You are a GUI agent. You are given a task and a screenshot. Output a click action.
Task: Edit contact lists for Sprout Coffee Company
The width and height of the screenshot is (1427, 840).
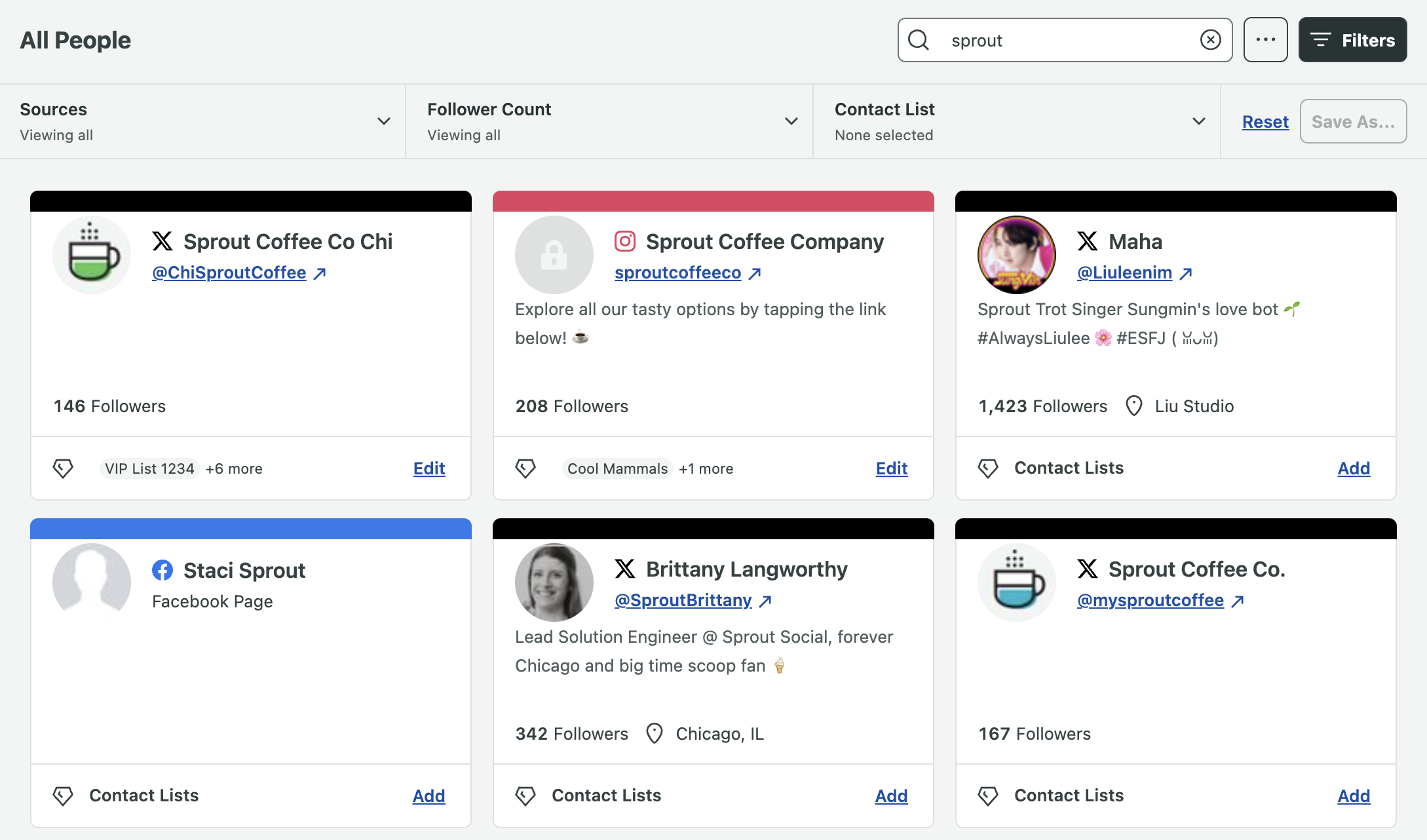(892, 468)
